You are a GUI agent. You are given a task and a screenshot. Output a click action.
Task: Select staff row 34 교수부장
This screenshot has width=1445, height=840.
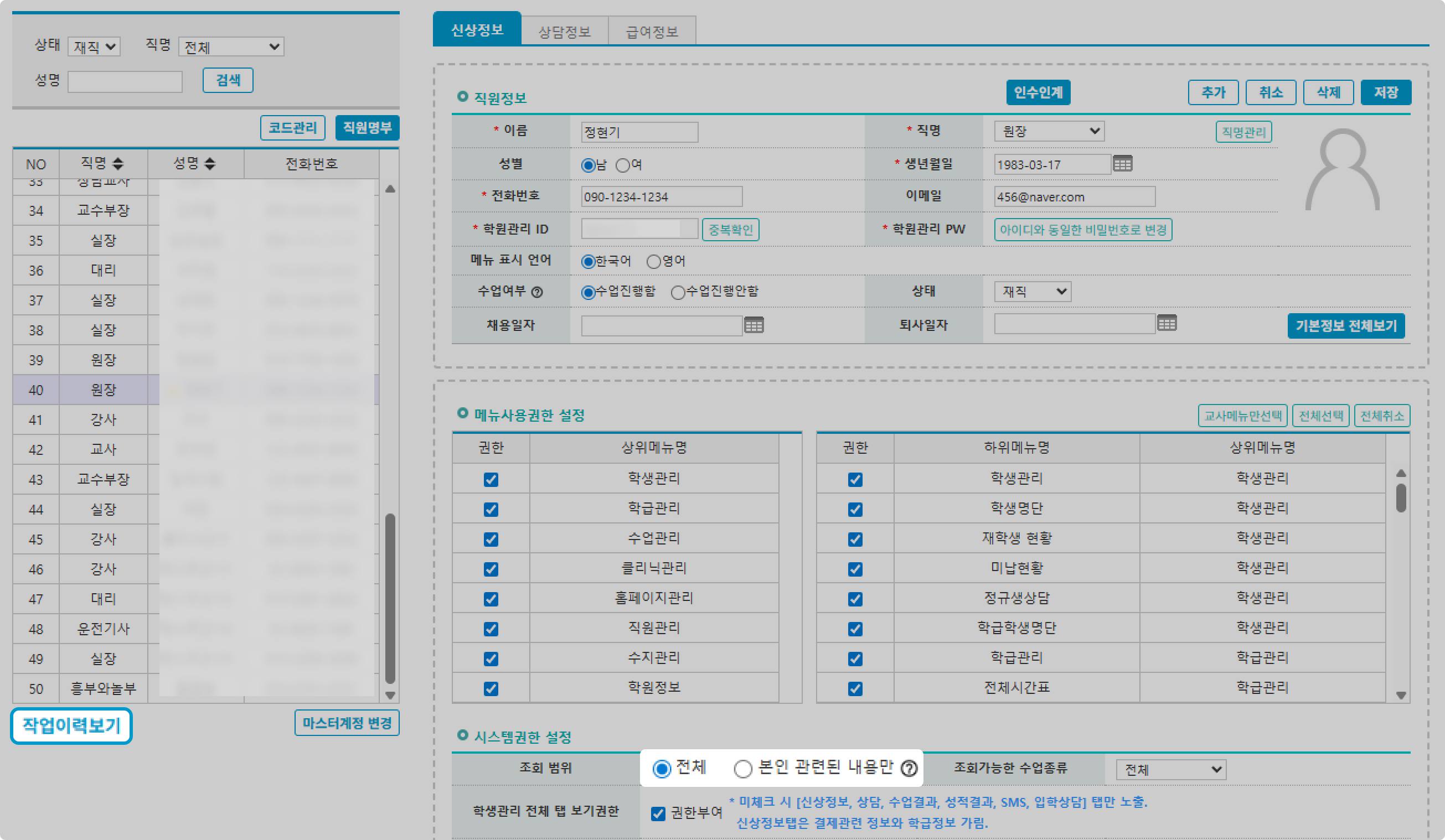[x=195, y=210]
